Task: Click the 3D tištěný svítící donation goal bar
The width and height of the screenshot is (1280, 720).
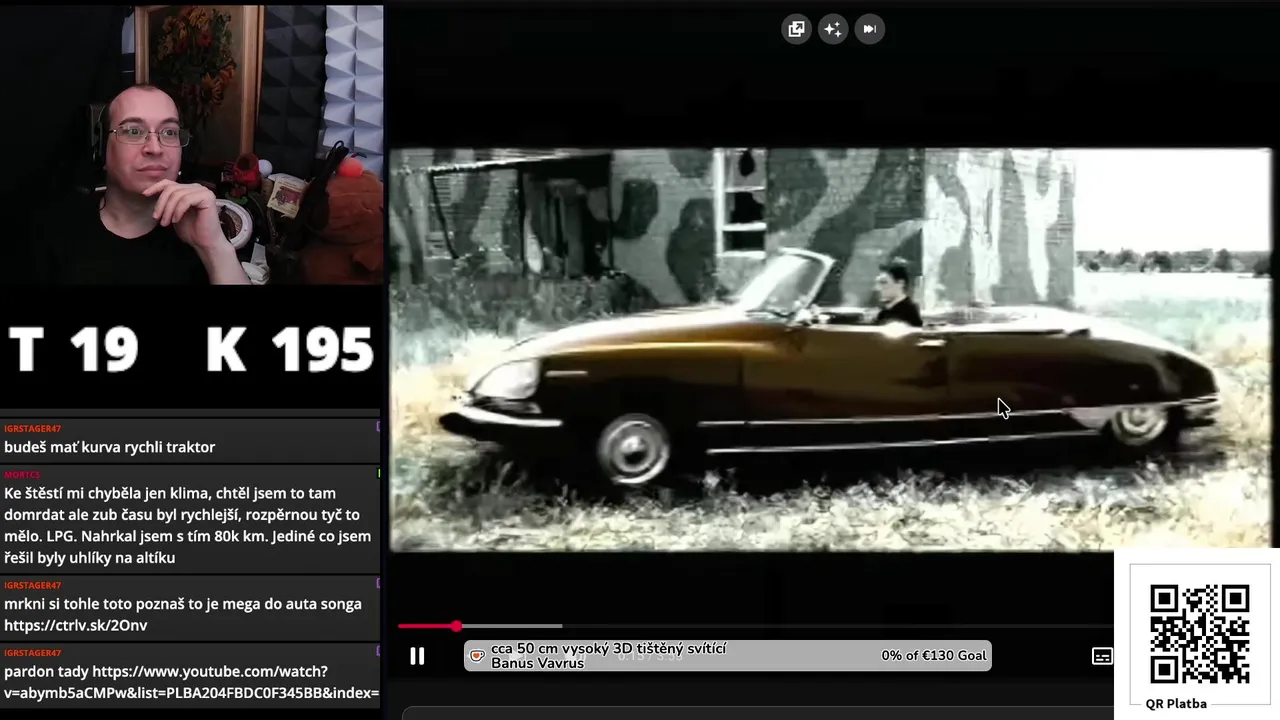Action: tap(727, 655)
